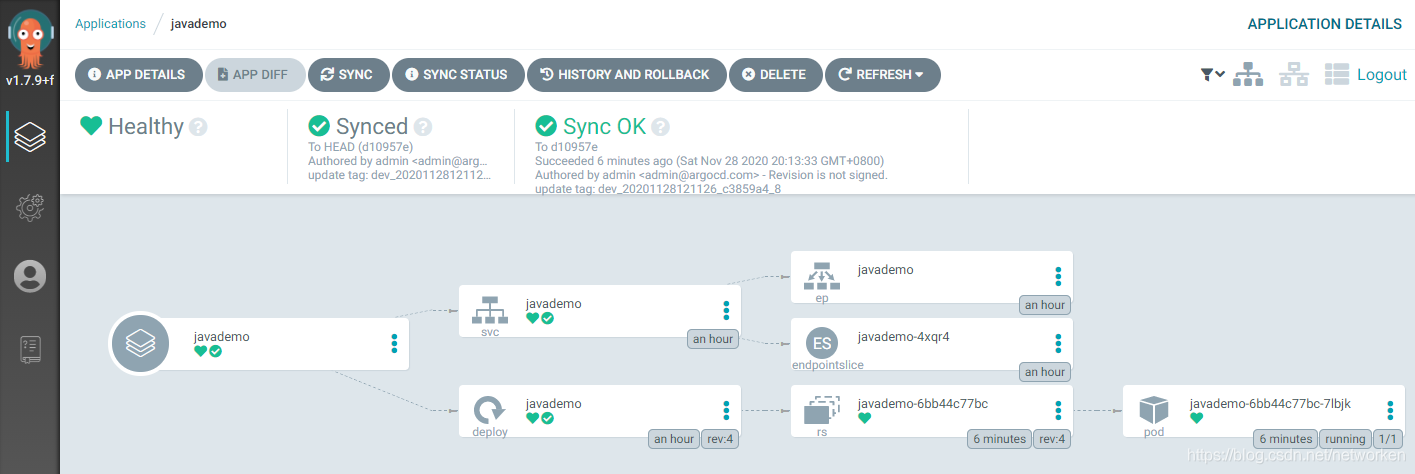The width and height of the screenshot is (1415, 474).
Task: Click the an hour badge on the svc node
Action: point(713,339)
